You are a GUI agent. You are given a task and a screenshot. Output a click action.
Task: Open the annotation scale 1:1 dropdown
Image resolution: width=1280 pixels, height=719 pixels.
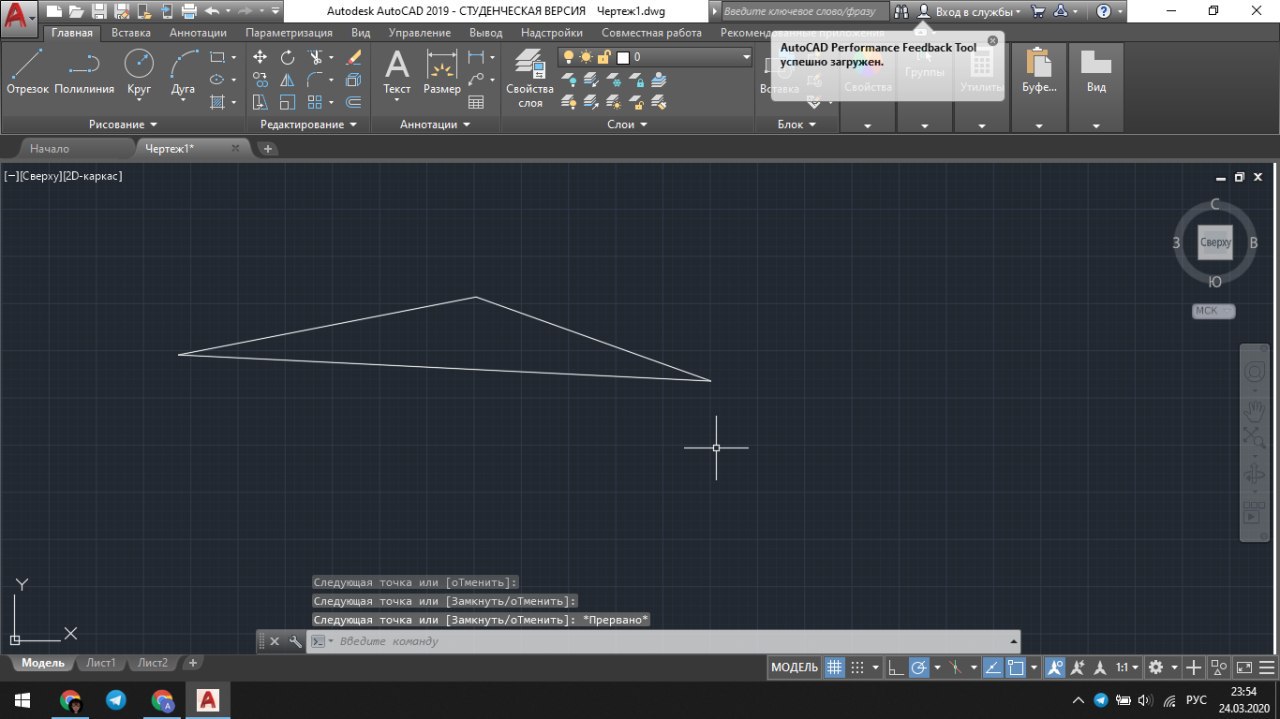click(1127, 668)
